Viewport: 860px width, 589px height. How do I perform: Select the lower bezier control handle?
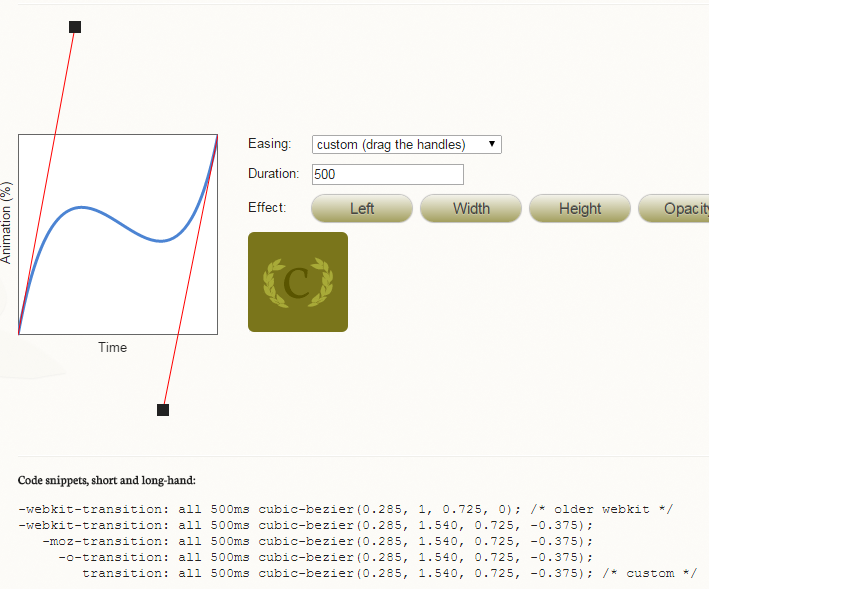[x=163, y=410]
